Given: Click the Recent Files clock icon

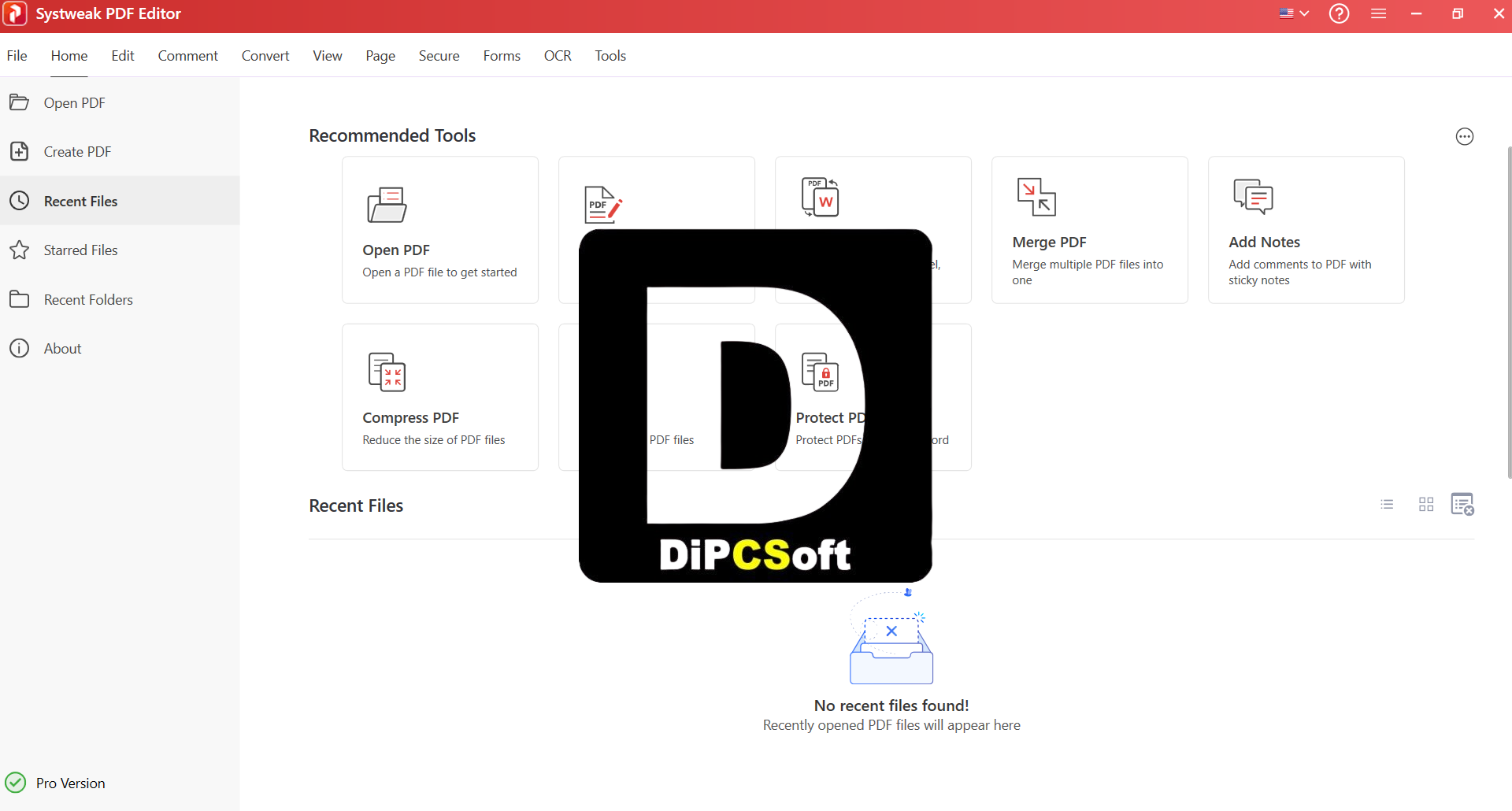Looking at the screenshot, I should point(19,201).
